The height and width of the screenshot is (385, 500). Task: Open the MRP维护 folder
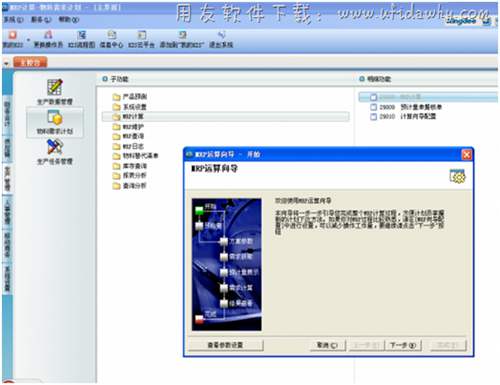coord(128,127)
